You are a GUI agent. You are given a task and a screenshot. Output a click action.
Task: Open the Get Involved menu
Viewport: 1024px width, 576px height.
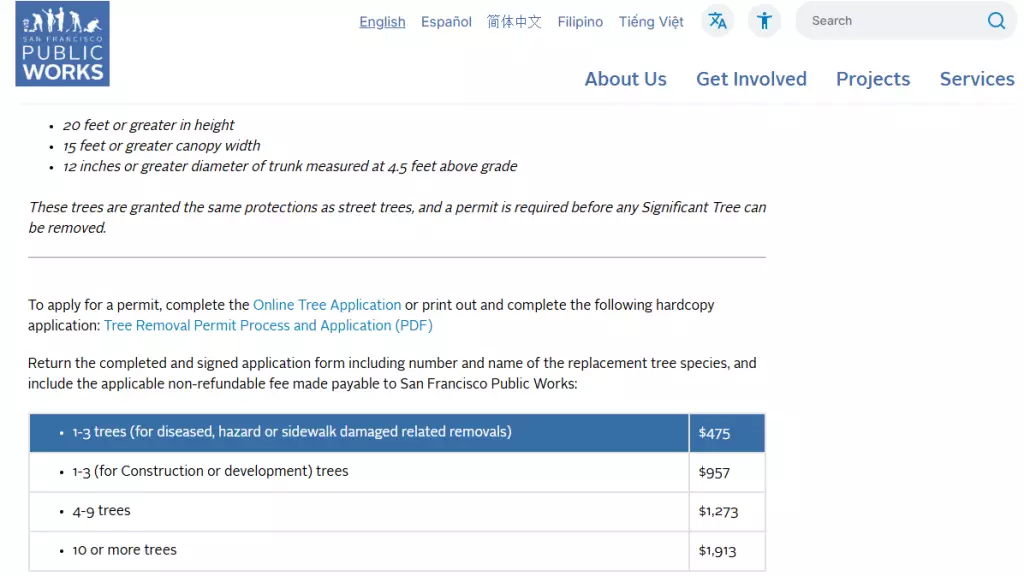(751, 79)
